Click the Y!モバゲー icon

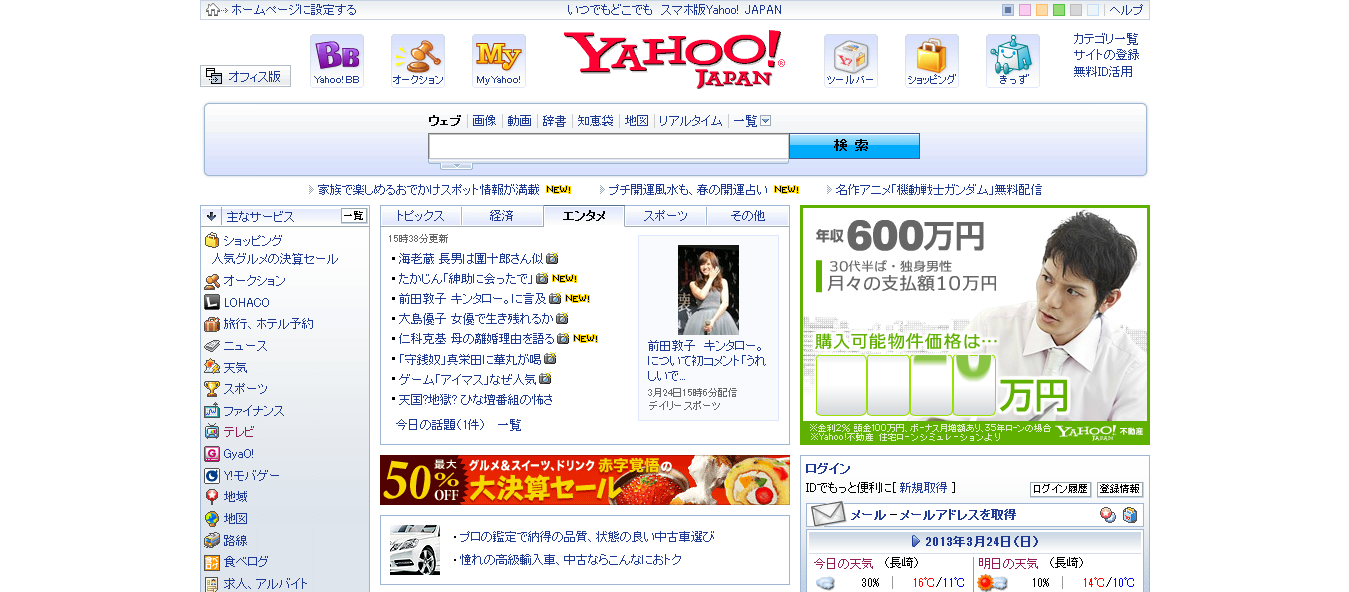(212, 476)
